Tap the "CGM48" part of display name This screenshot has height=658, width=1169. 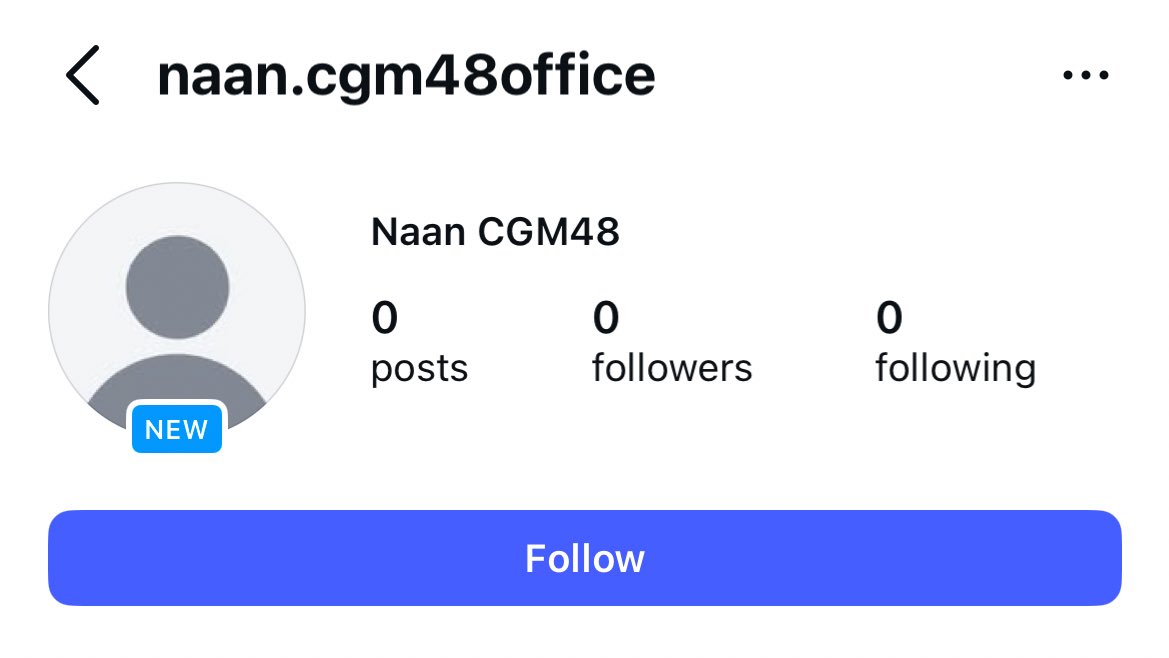tap(549, 232)
